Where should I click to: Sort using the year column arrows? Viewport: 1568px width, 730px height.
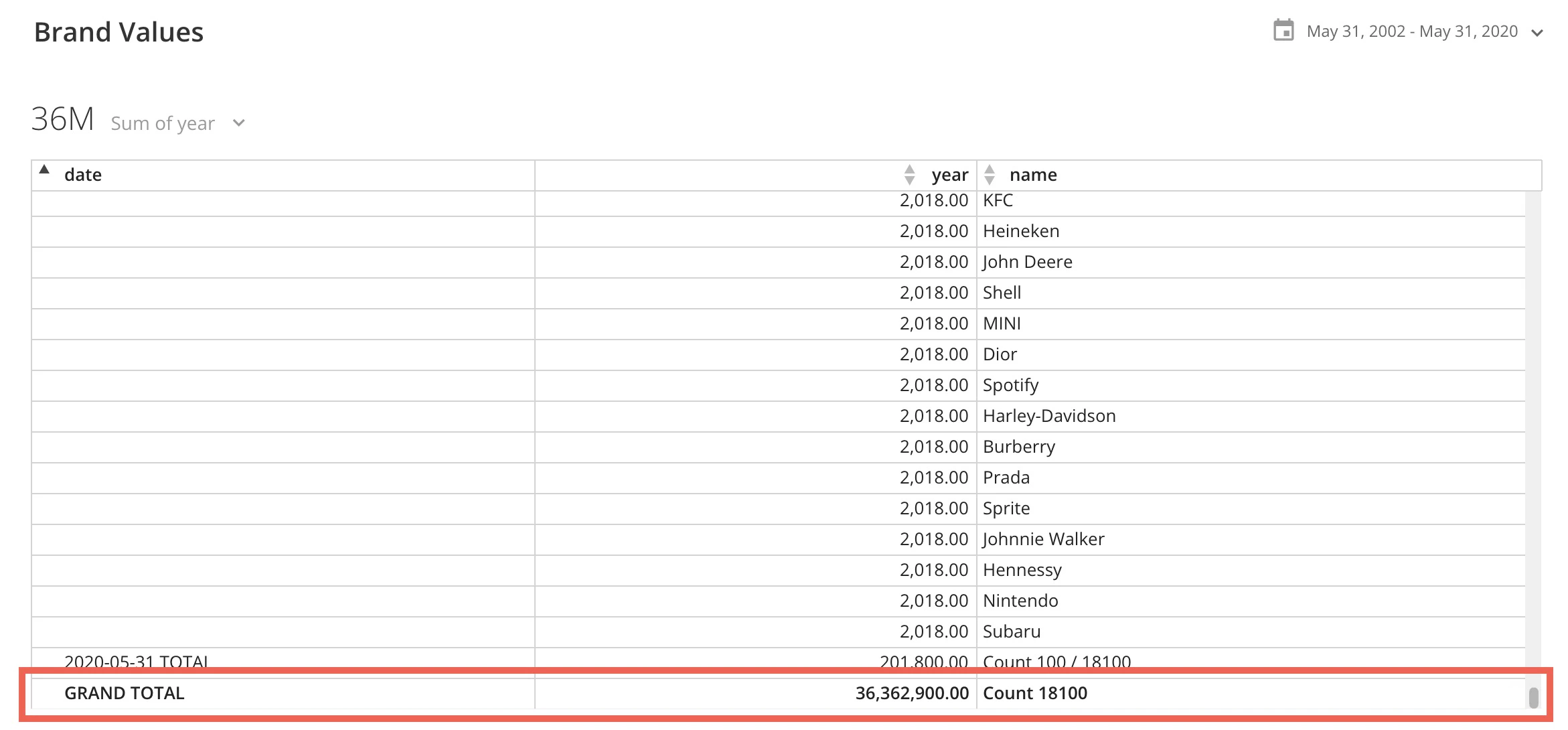coord(909,175)
